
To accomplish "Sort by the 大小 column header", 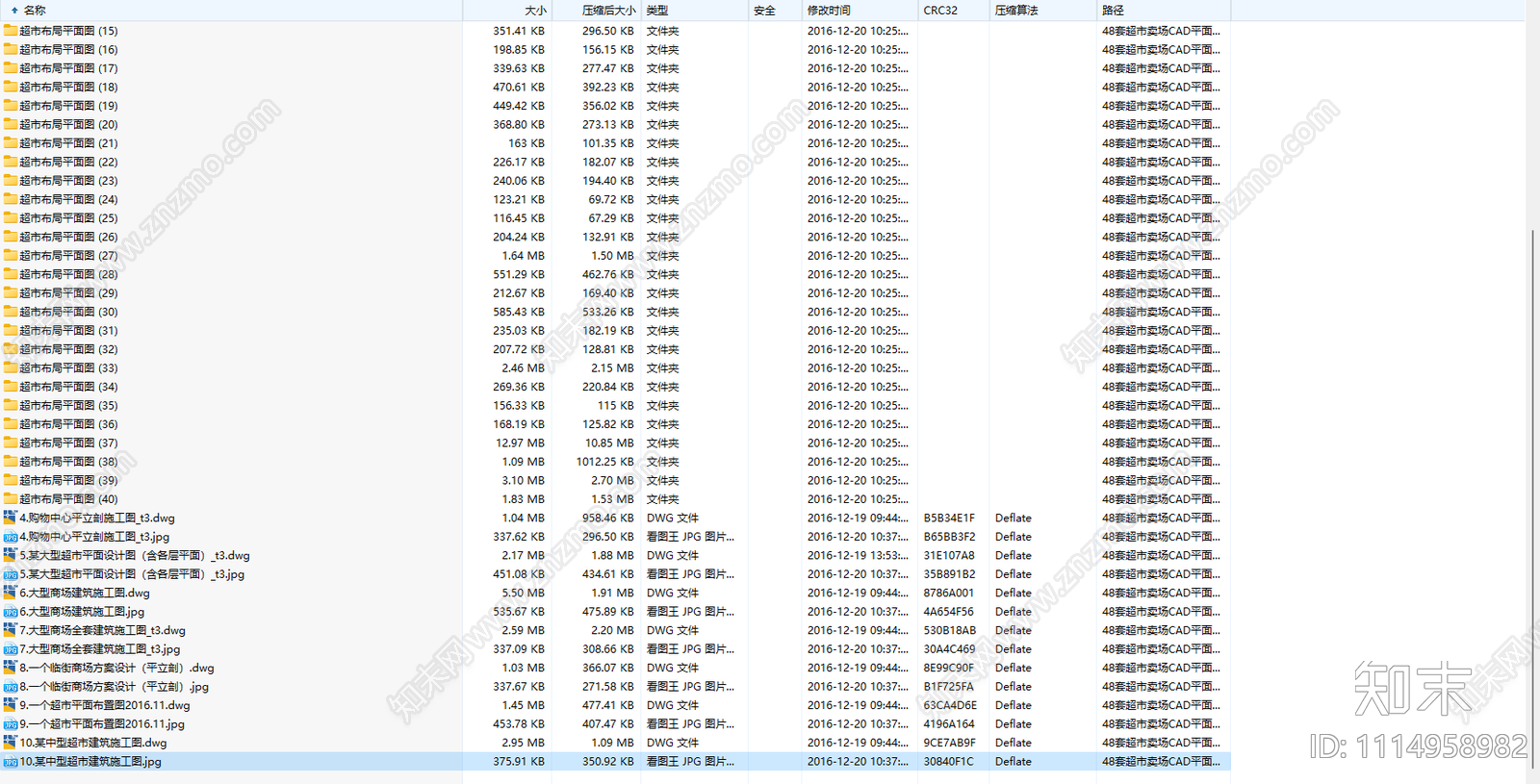I will pos(507,11).
